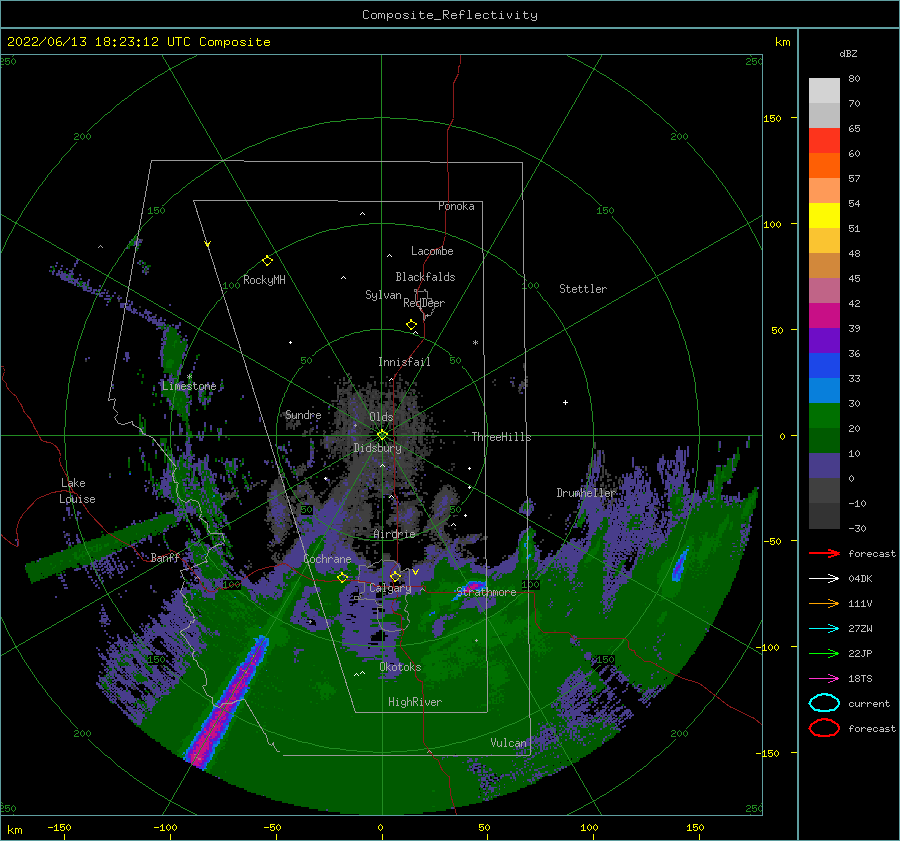Click the -30 value at bottom of scale
This screenshot has width=900, height=841.
[x=857, y=528]
